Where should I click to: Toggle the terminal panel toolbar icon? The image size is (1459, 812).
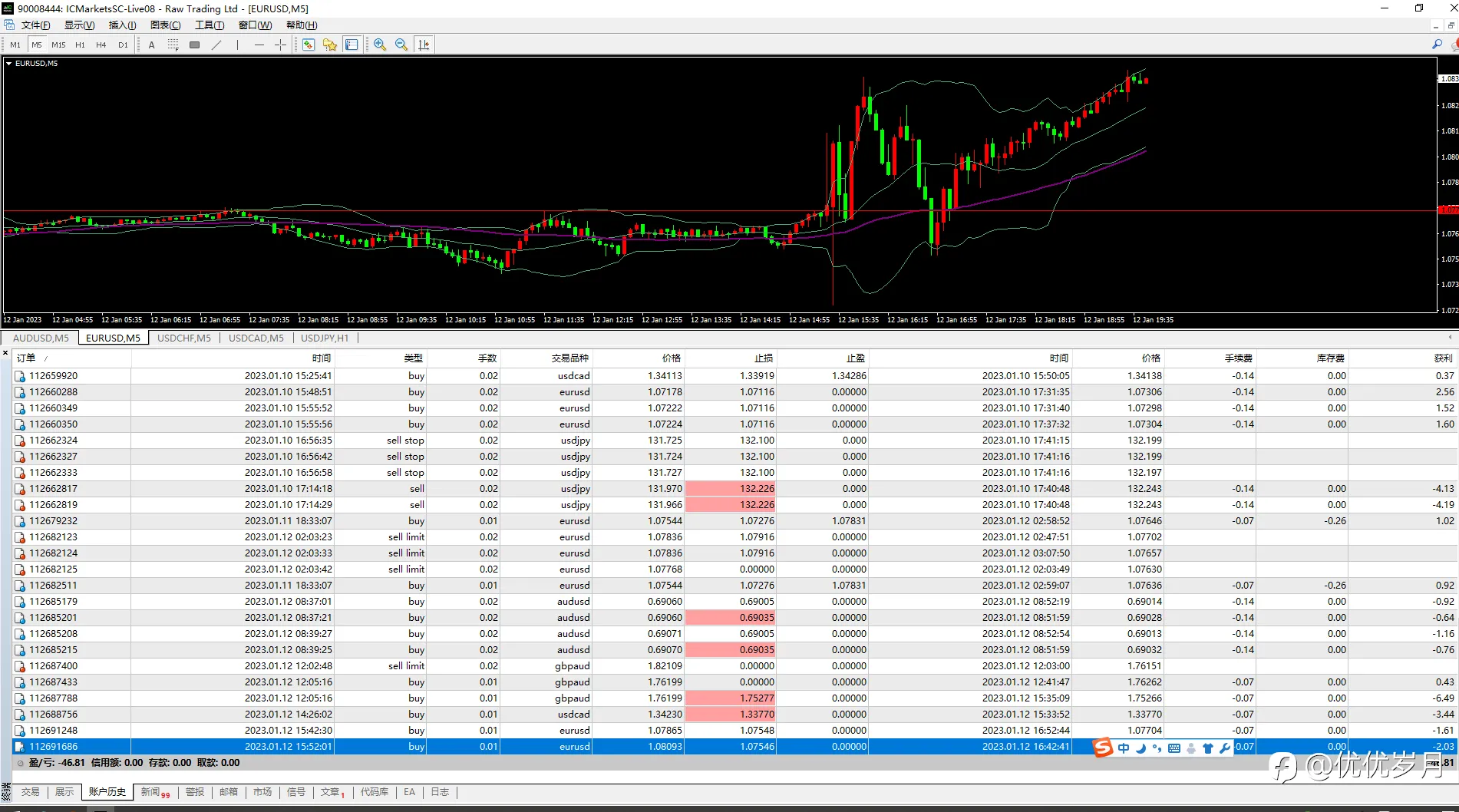[352, 45]
